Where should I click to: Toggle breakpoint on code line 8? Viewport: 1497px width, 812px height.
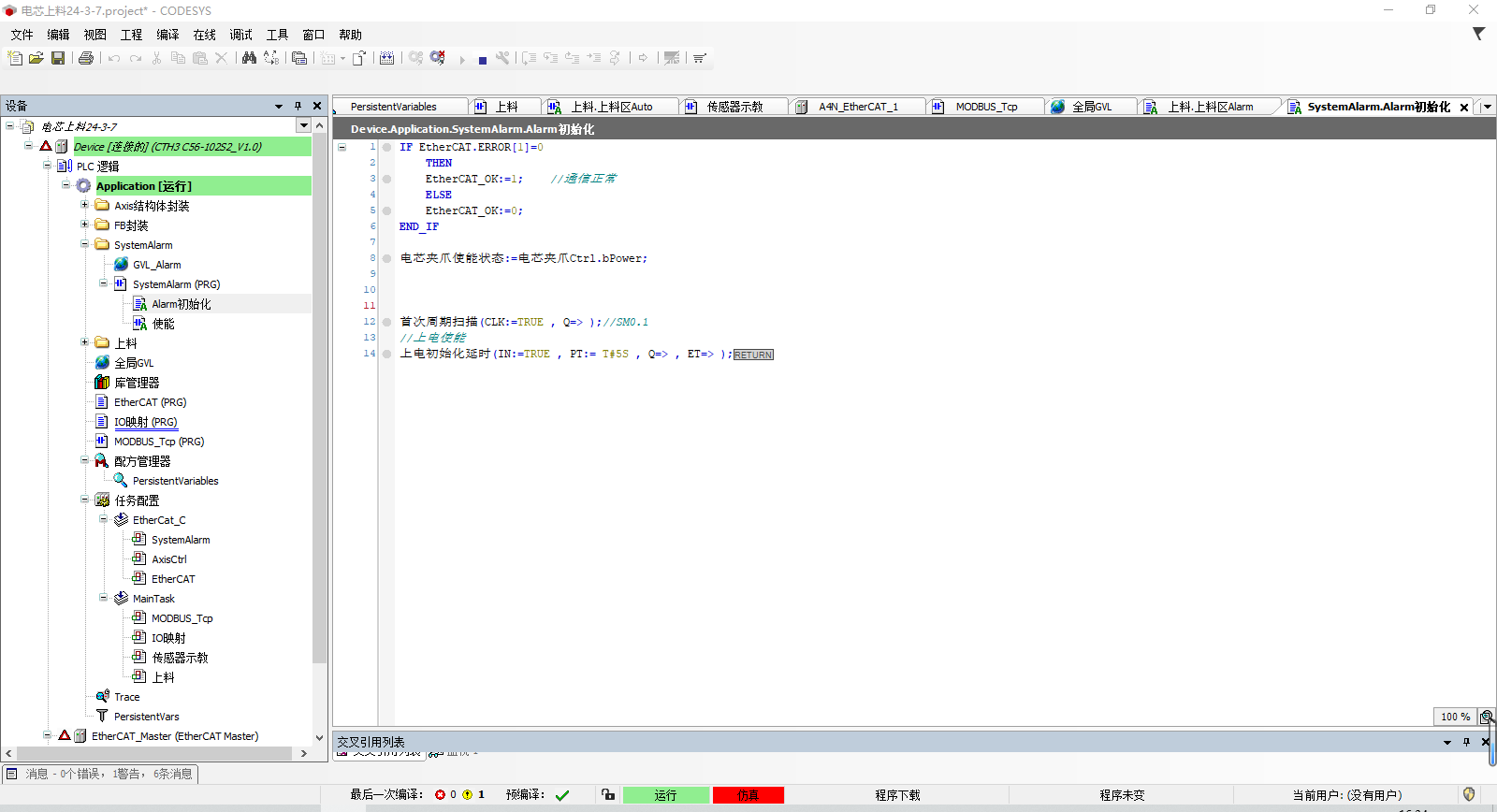pyautogui.click(x=386, y=258)
